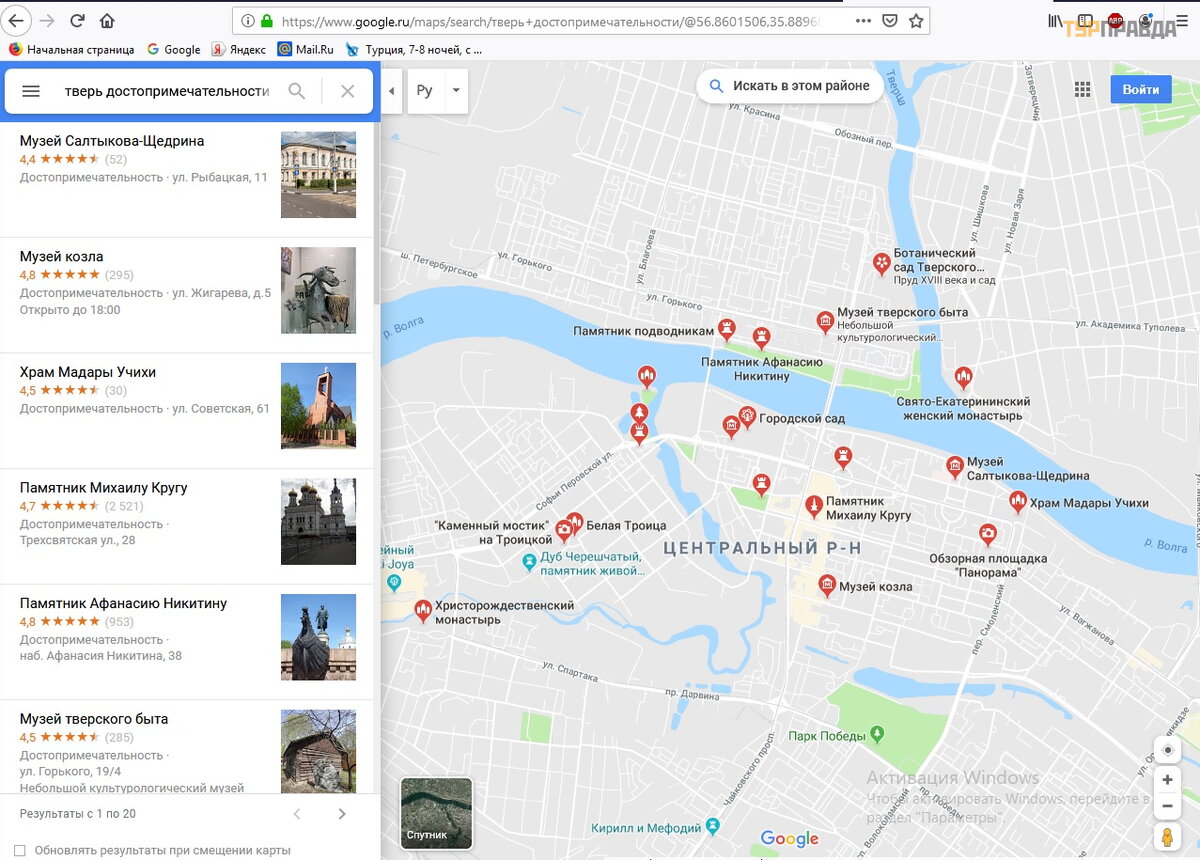Click the zoom in plus button on map
This screenshot has width=1200, height=860.
1167,780
